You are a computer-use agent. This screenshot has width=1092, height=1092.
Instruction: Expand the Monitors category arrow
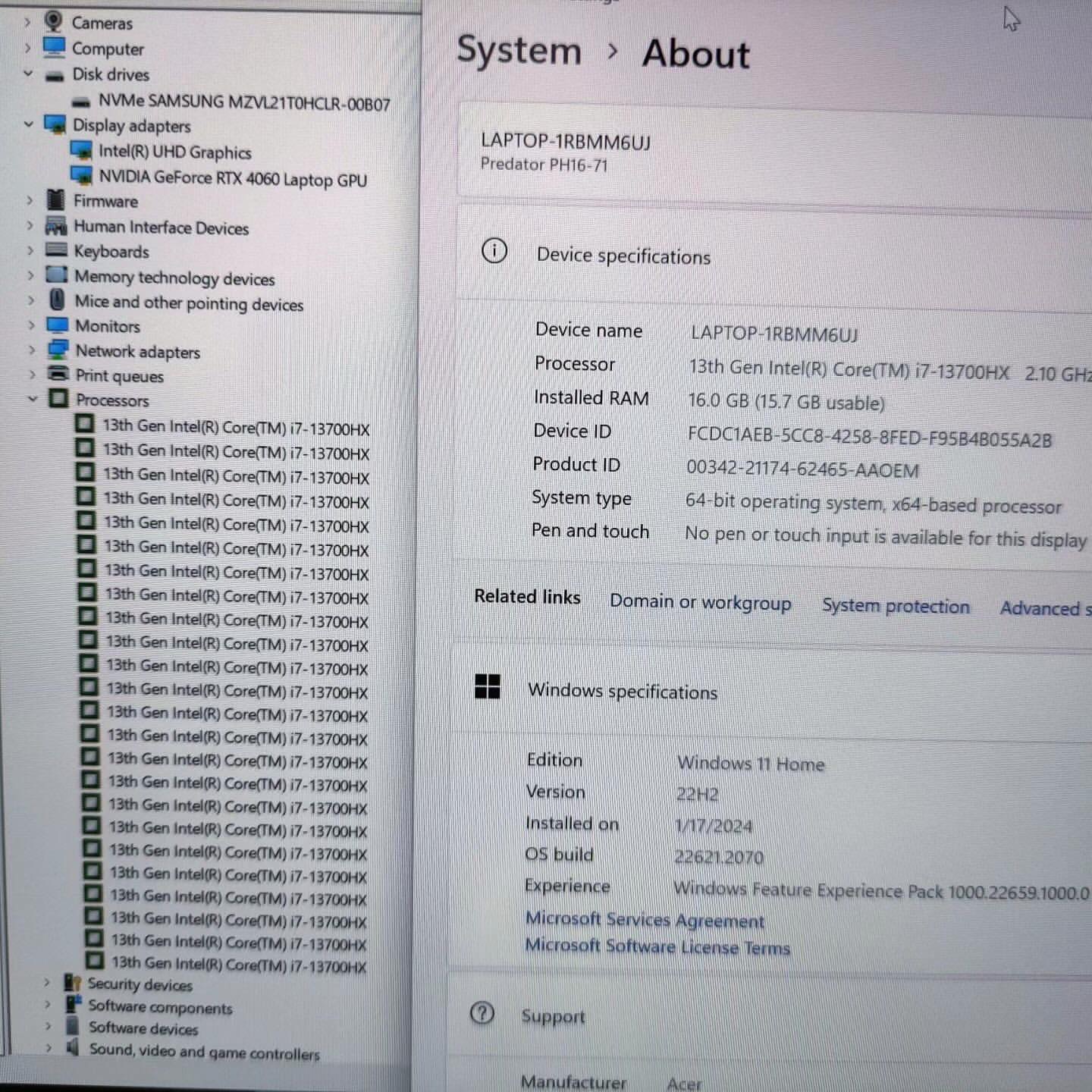pos(31,326)
